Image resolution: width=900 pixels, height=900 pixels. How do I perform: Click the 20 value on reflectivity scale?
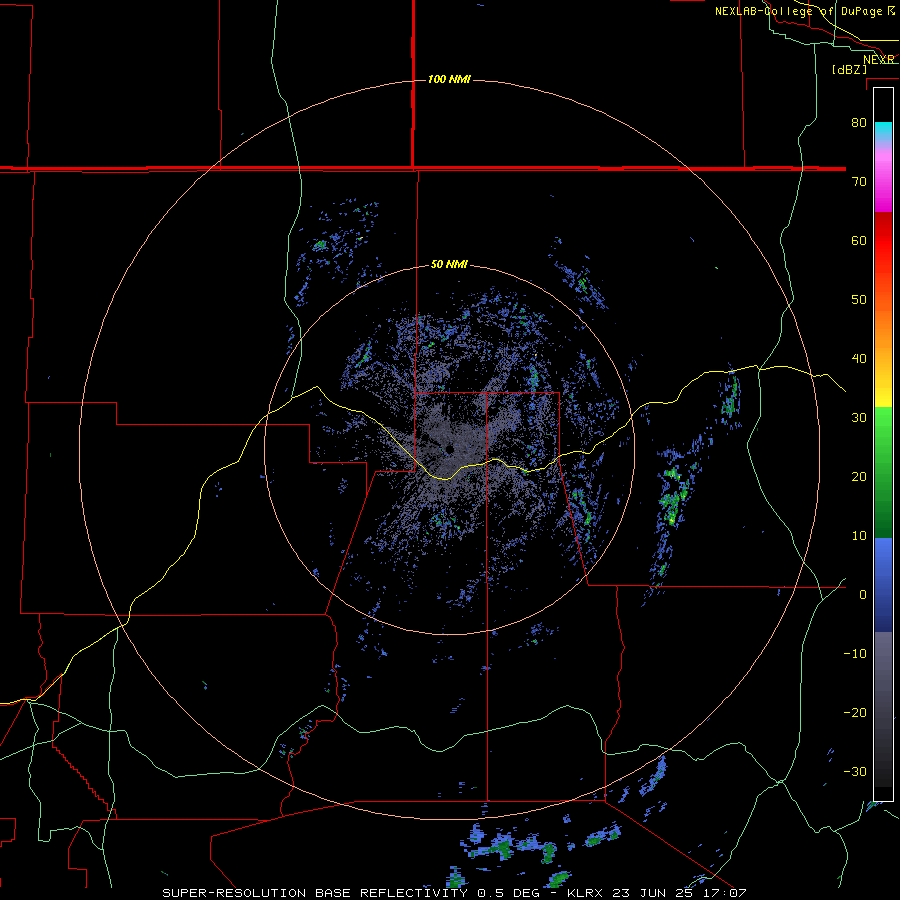[x=859, y=476]
